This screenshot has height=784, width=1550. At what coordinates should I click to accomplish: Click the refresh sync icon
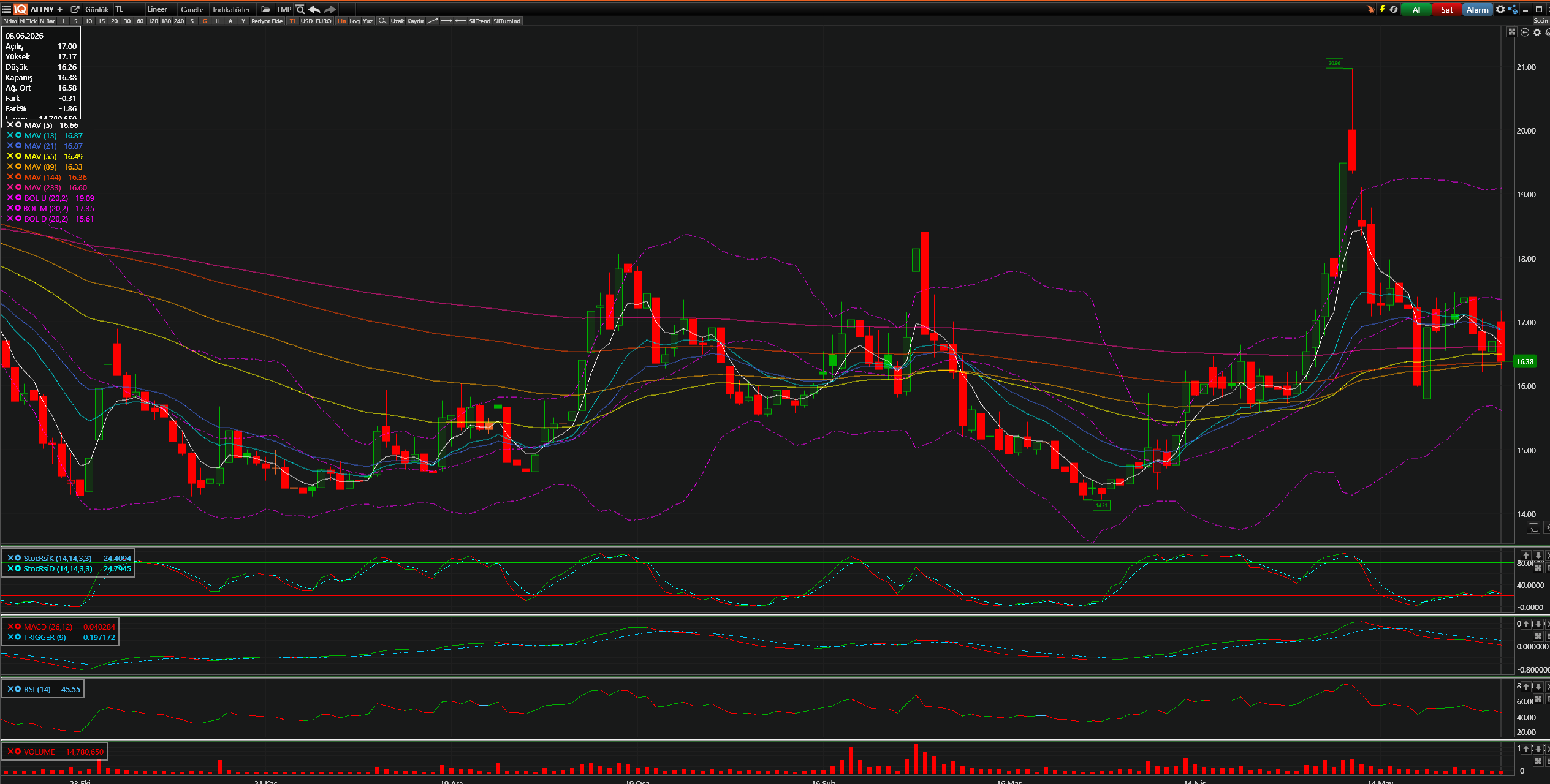coord(1394,9)
